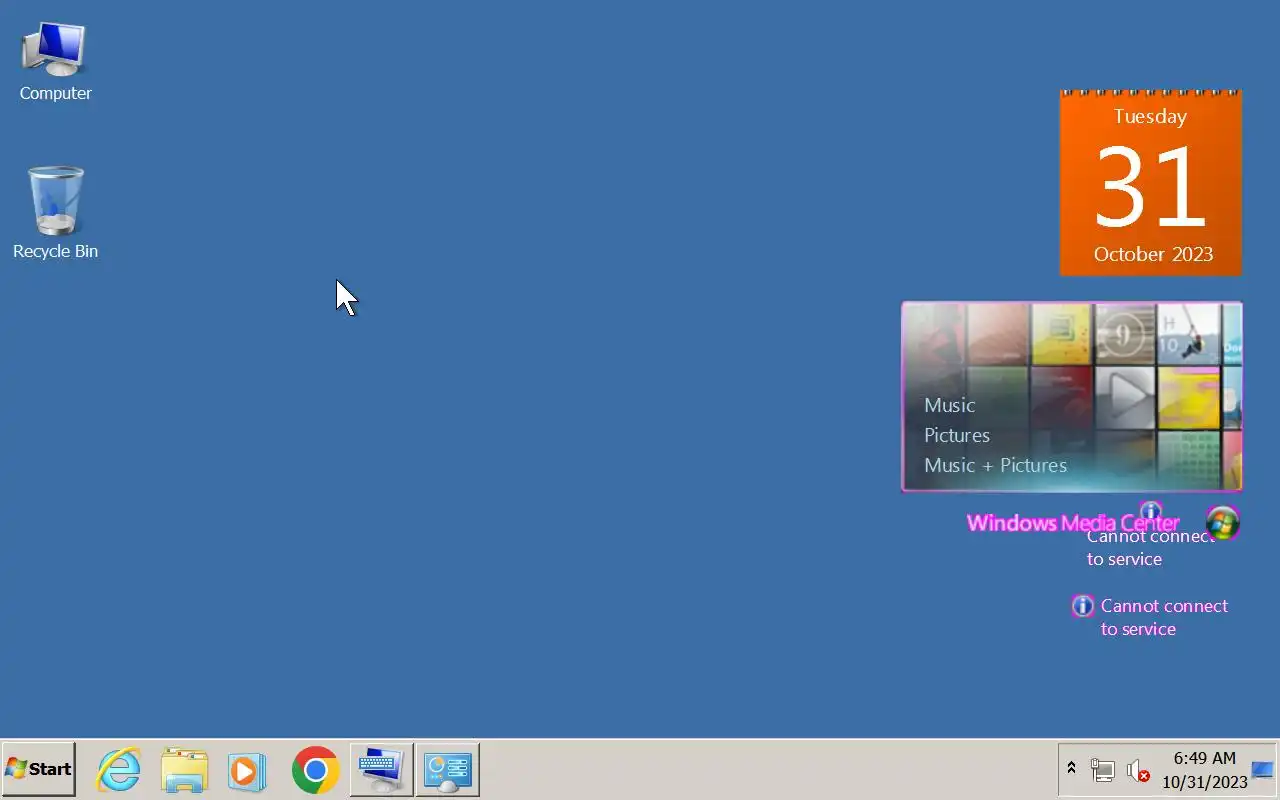The image size is (1280, 800).
Task: Open the Control Panel taskbar item
Action: pyautogui.click(x=447, y=769)
